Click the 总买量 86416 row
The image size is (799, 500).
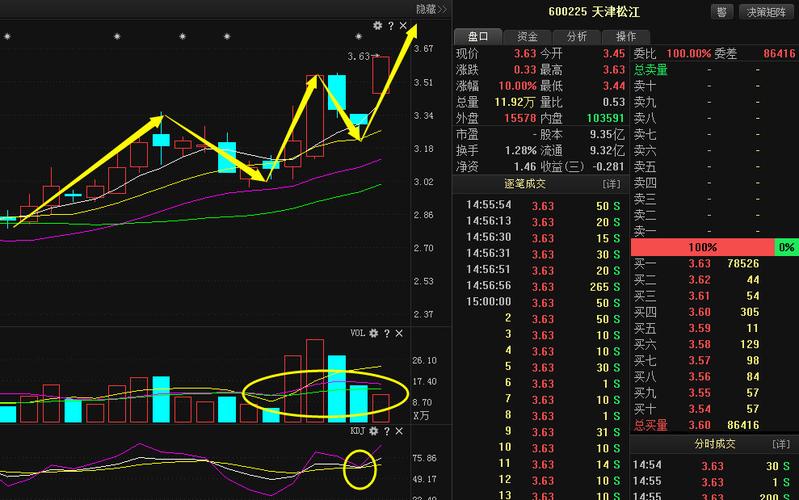[x=714, y=425]
